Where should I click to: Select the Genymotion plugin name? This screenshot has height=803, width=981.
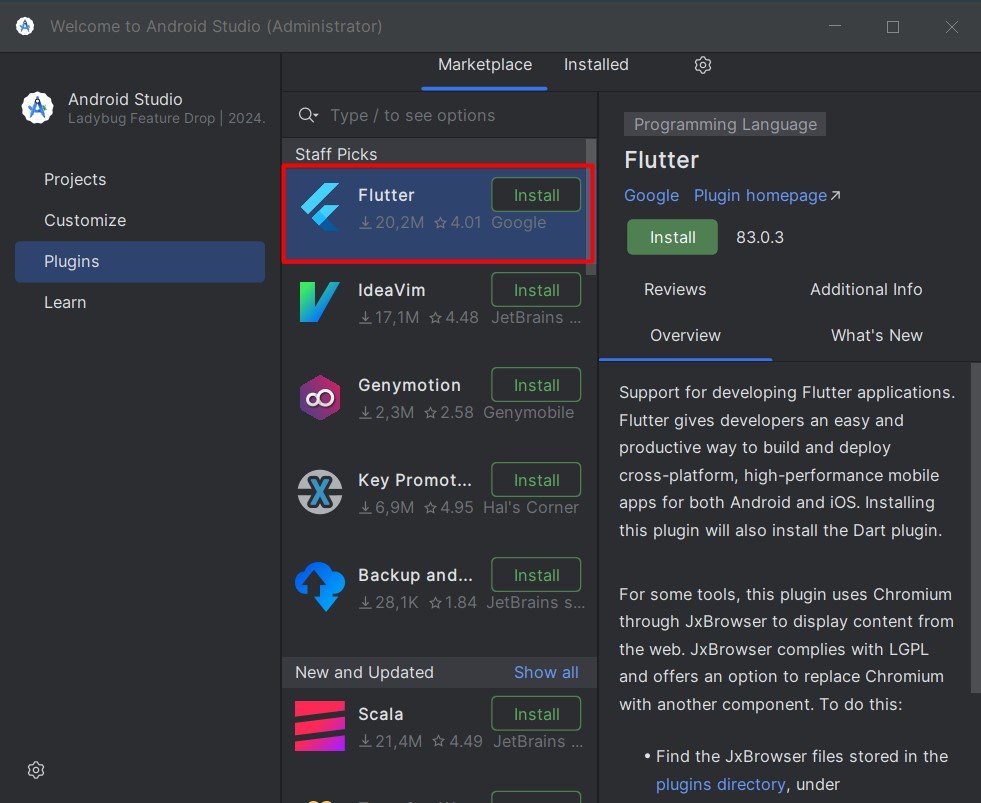pyautogui.click(x=409, y=385)
